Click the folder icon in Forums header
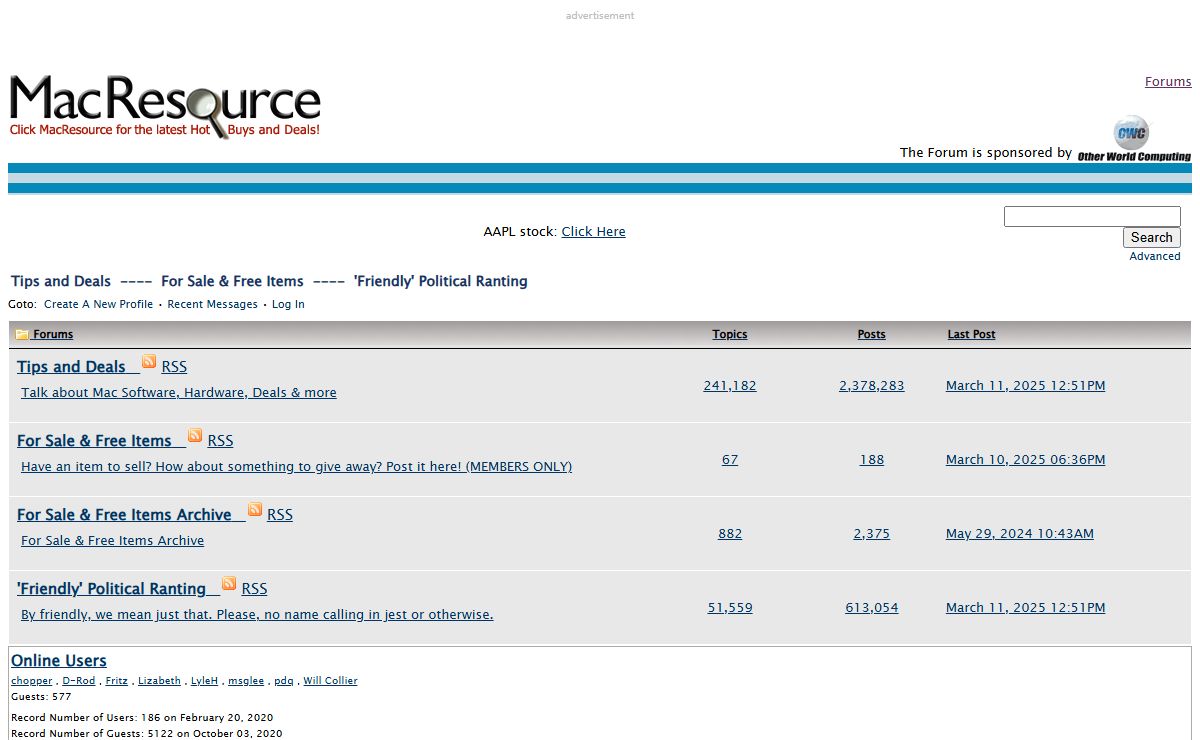This screenshot has width=1200, height=740. click(22, 335)
